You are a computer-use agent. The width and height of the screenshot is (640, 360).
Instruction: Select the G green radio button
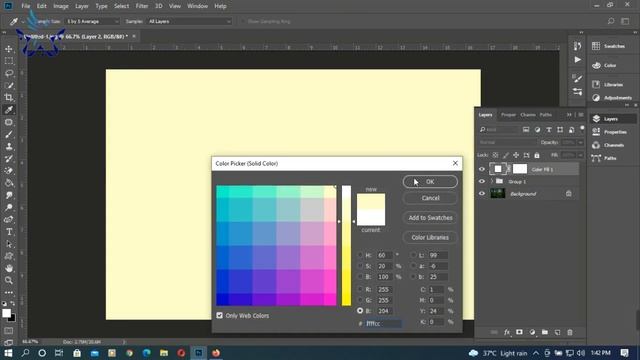pos(360,300)
